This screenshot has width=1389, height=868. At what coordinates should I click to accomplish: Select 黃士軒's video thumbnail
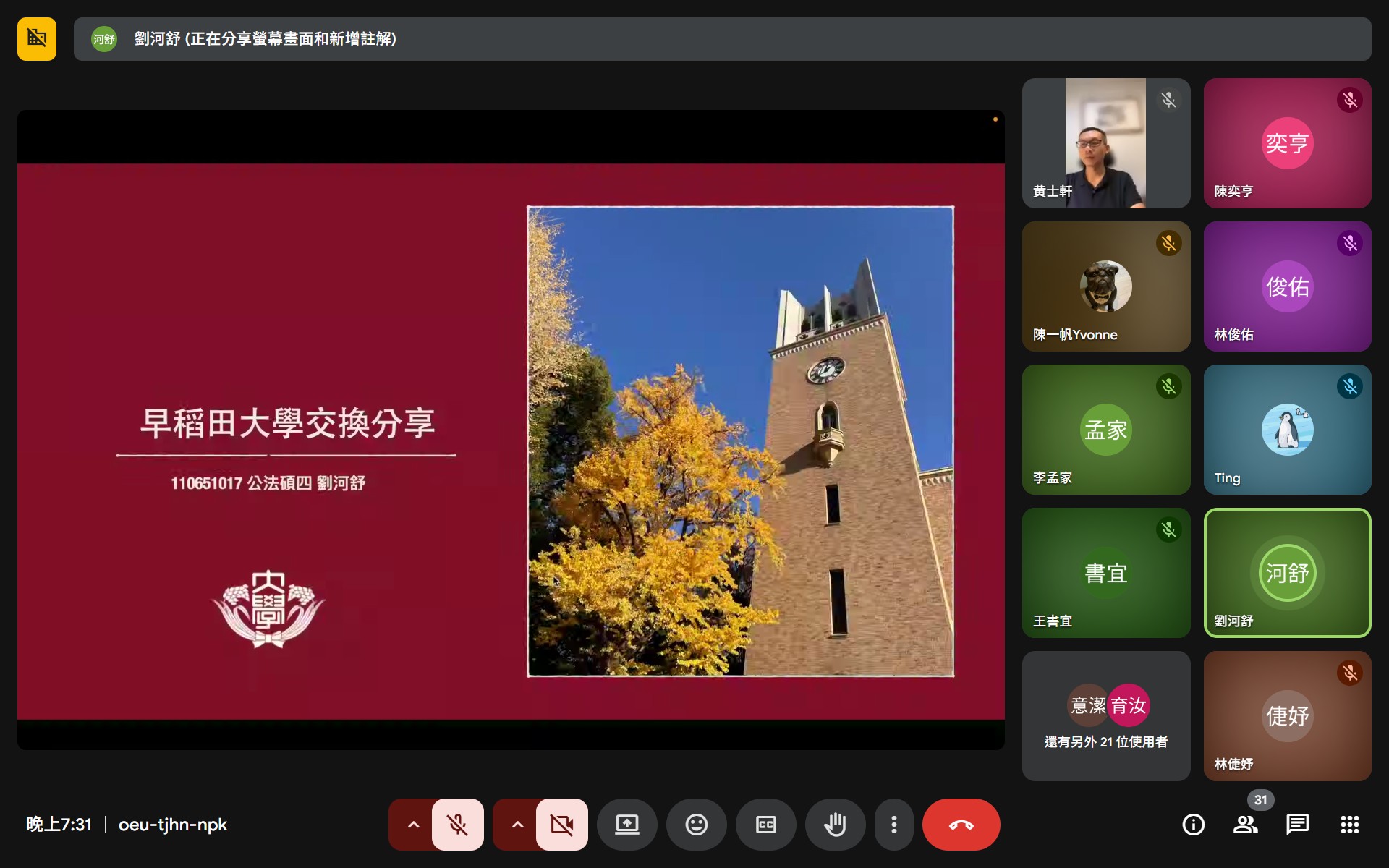tap(1106, 143)
